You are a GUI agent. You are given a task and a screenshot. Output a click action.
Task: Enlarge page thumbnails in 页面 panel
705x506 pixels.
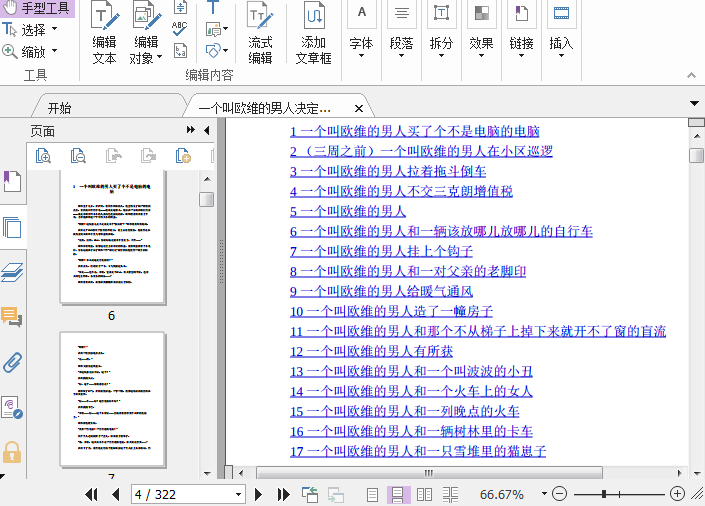43,156
